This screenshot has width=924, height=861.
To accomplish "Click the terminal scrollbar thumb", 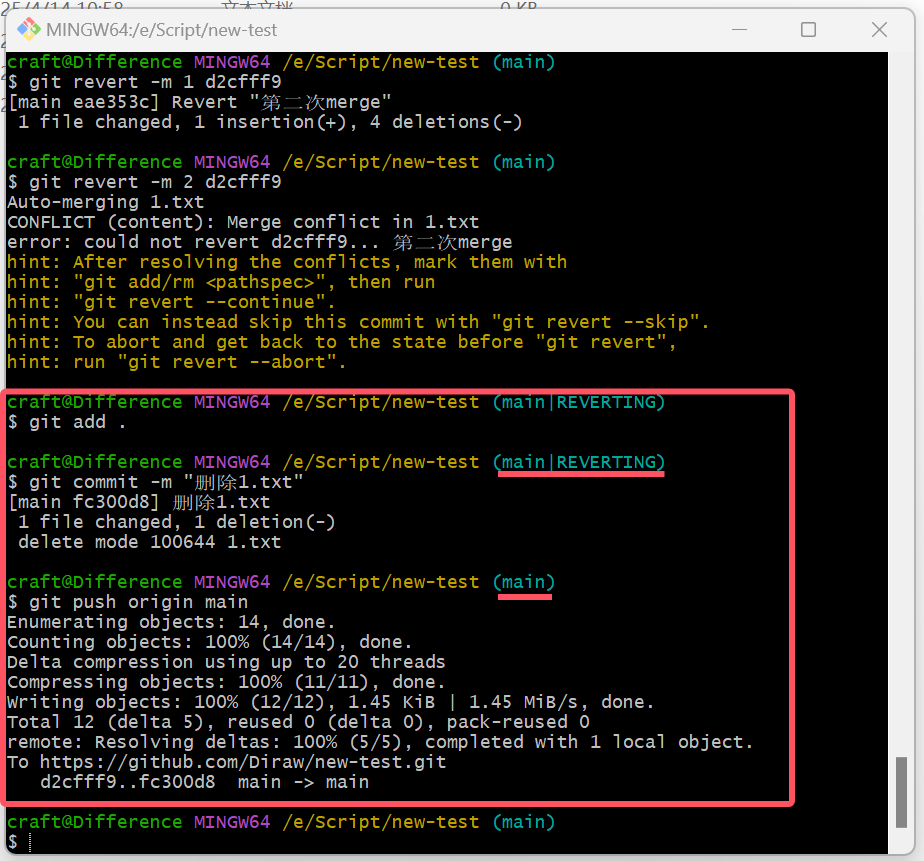I will point(901,792).
